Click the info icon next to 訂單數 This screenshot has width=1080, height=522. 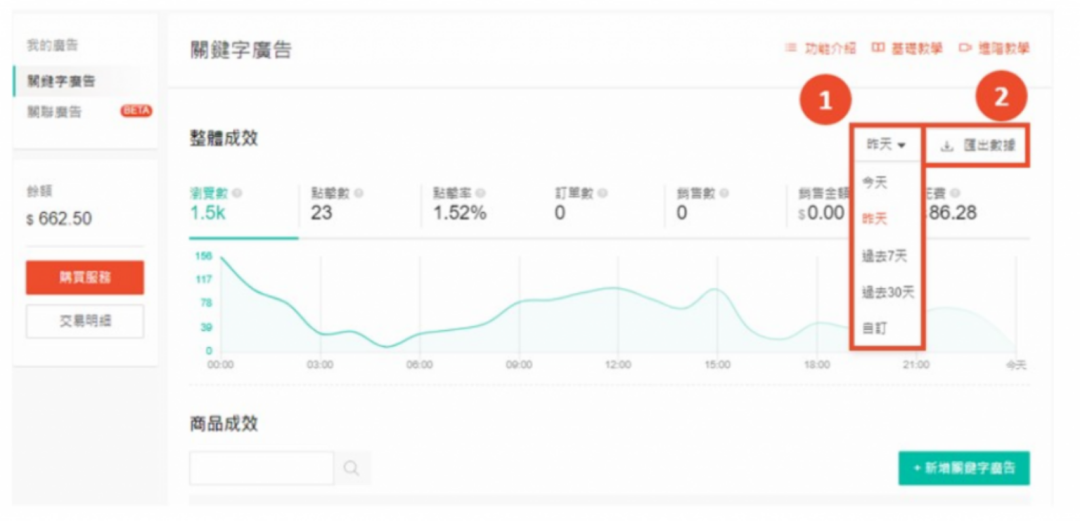point(603,193)
